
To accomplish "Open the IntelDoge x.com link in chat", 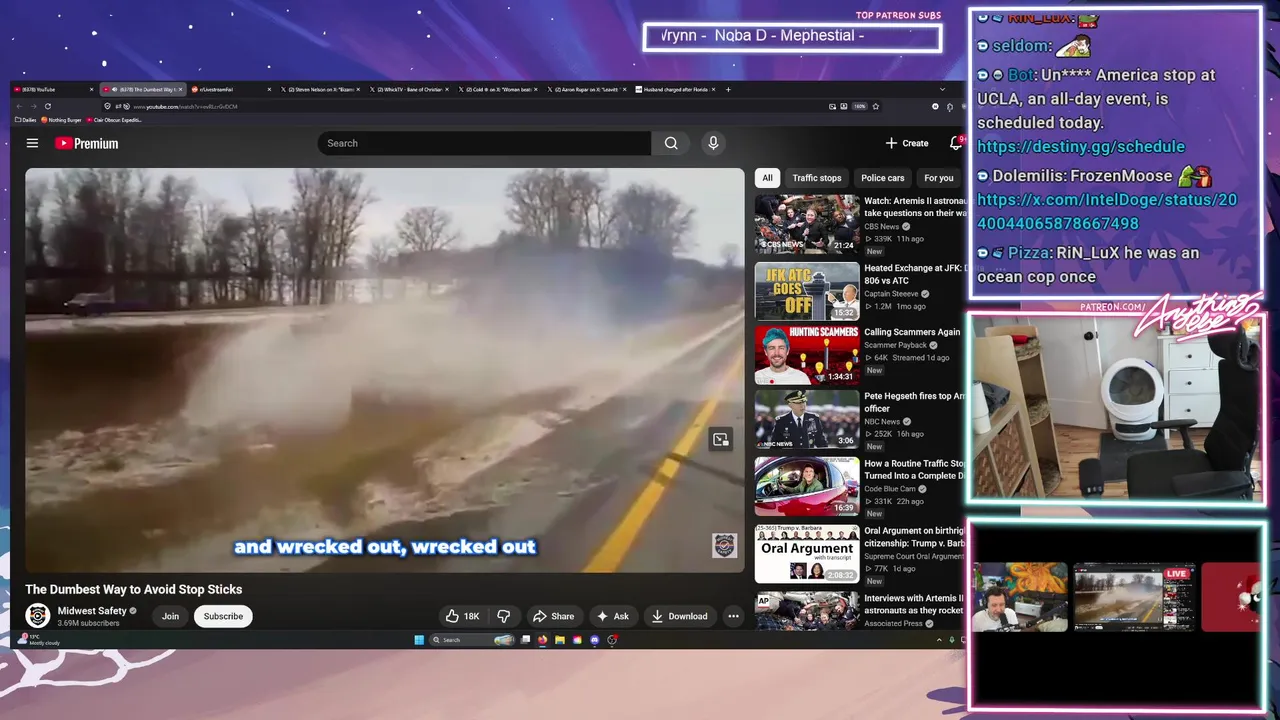I will (1107, 212).
